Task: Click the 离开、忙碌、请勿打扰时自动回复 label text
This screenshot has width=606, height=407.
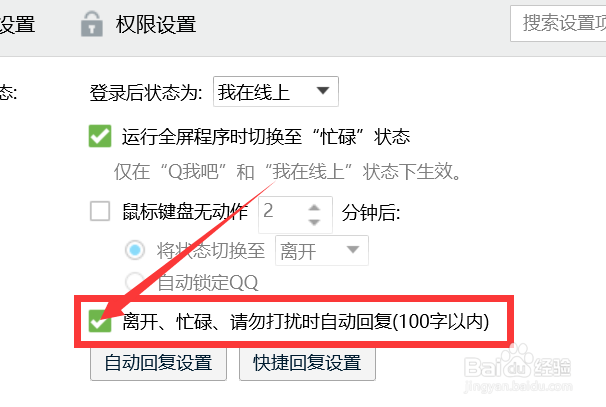Action: coord(306,322)
